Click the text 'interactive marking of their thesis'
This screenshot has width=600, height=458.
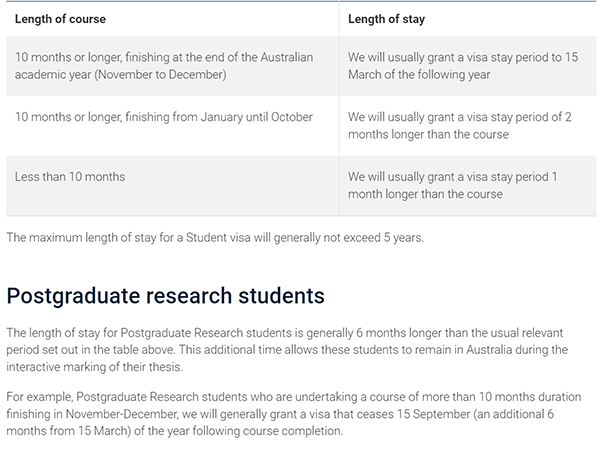point(94,367)
